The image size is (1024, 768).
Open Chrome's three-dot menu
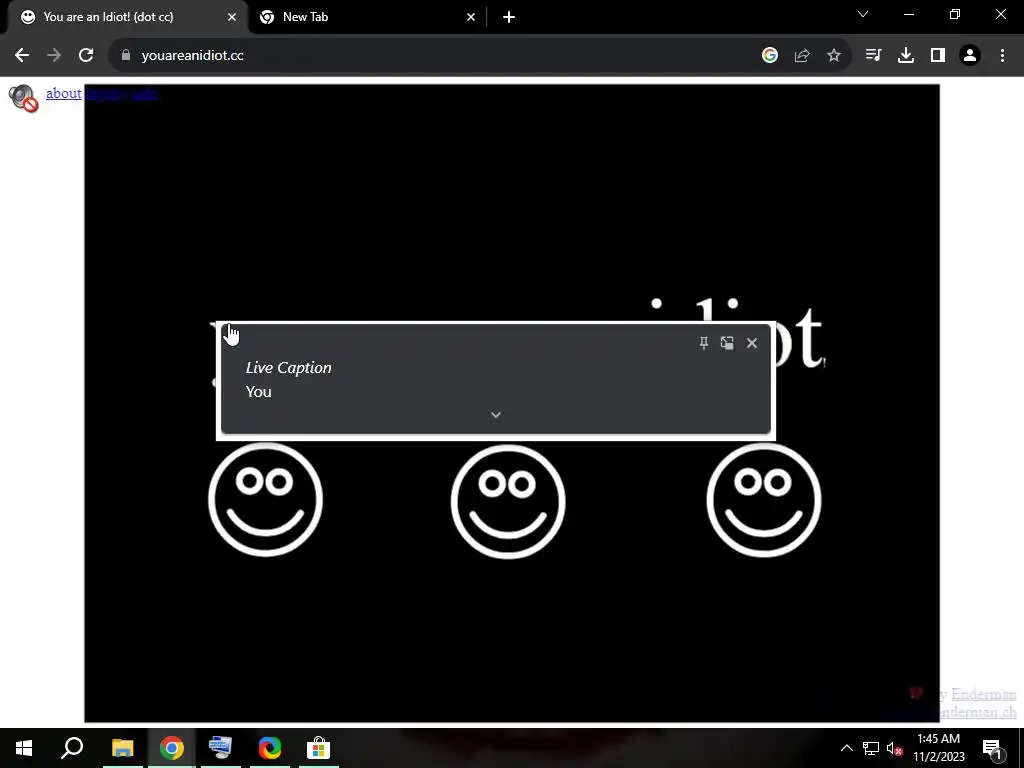click(1002, 56)
